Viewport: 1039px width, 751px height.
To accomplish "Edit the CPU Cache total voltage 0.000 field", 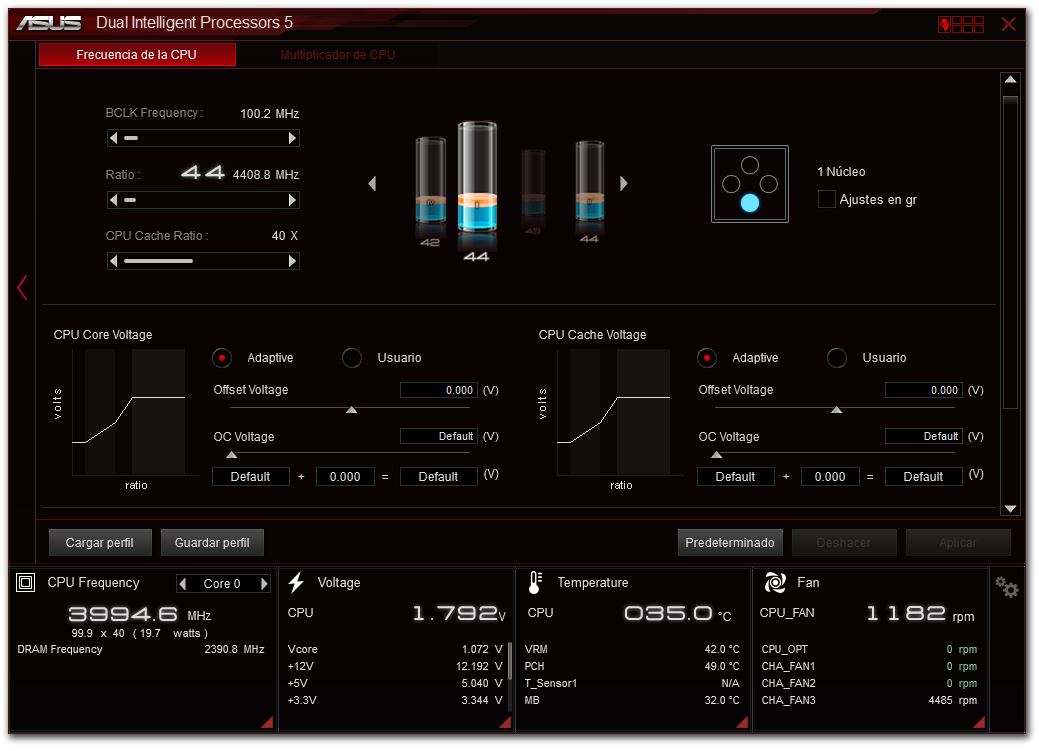I will (830, 477).
